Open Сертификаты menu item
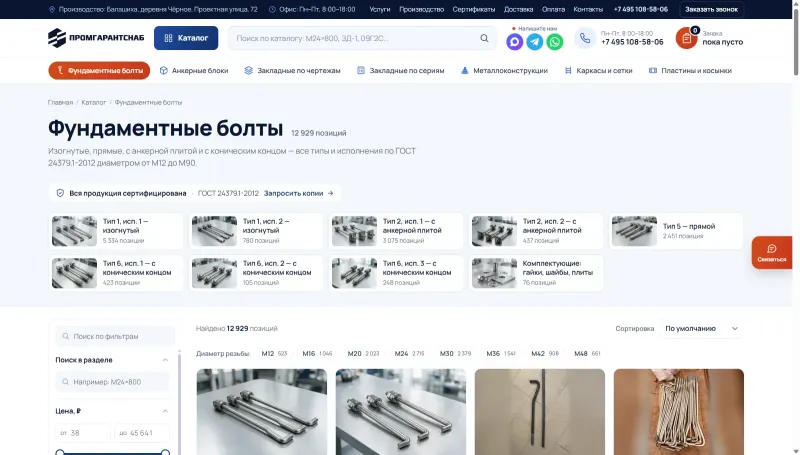Image resolution: width=800 pixels, height=455 pixels. tap(473, 9)
